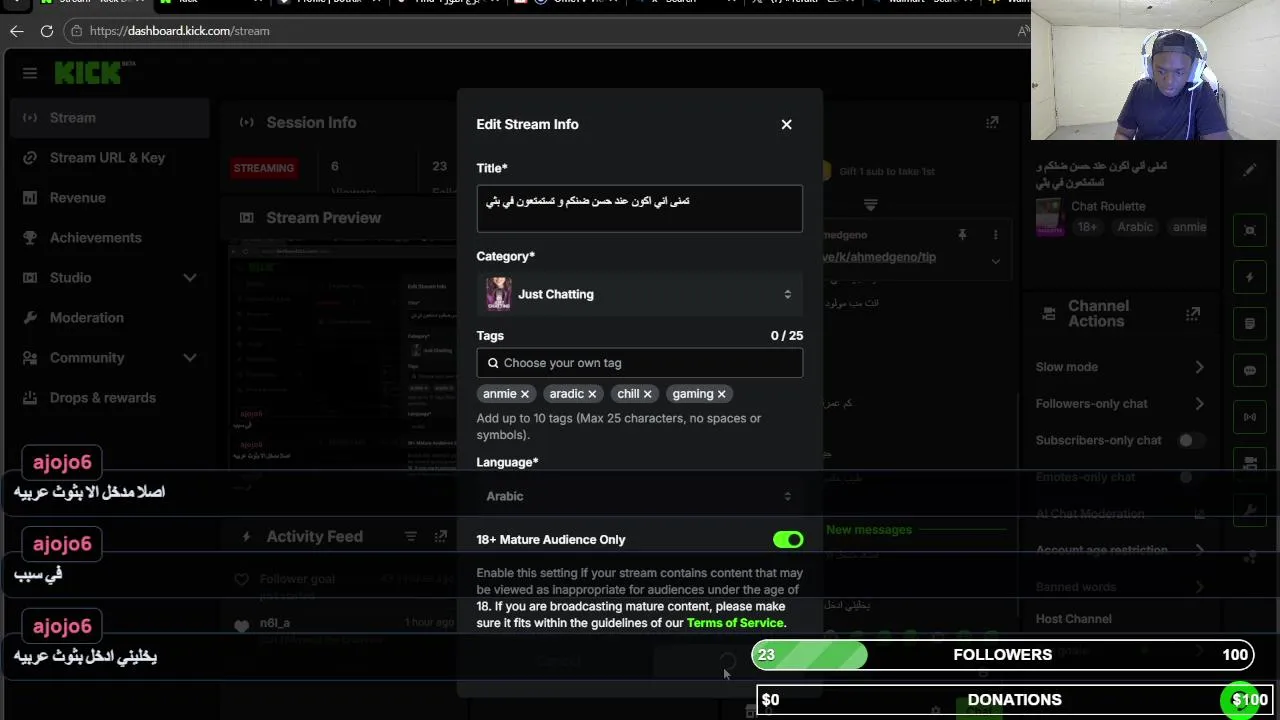Click the Kick logo
The height and width of the screenshot is (720, 1280).
click(x=88, y=73)
